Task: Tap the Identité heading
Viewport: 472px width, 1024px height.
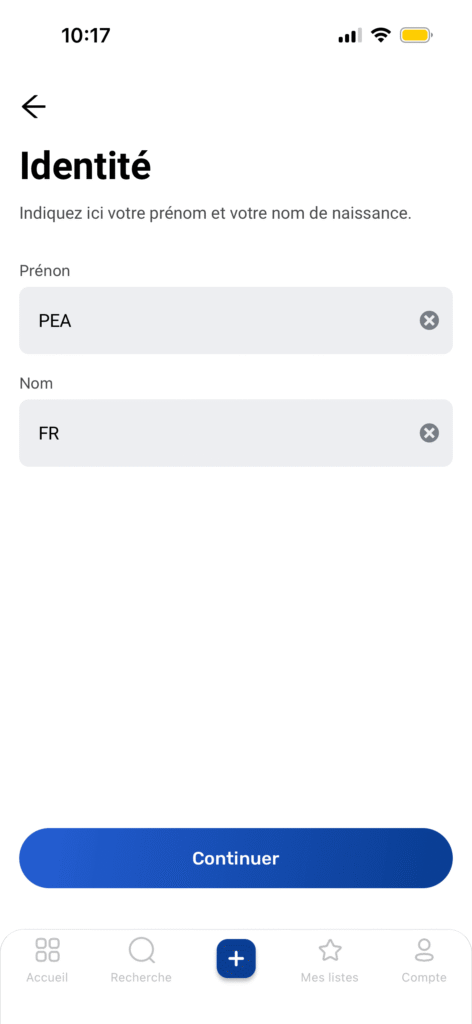Action: pos(86,166)
